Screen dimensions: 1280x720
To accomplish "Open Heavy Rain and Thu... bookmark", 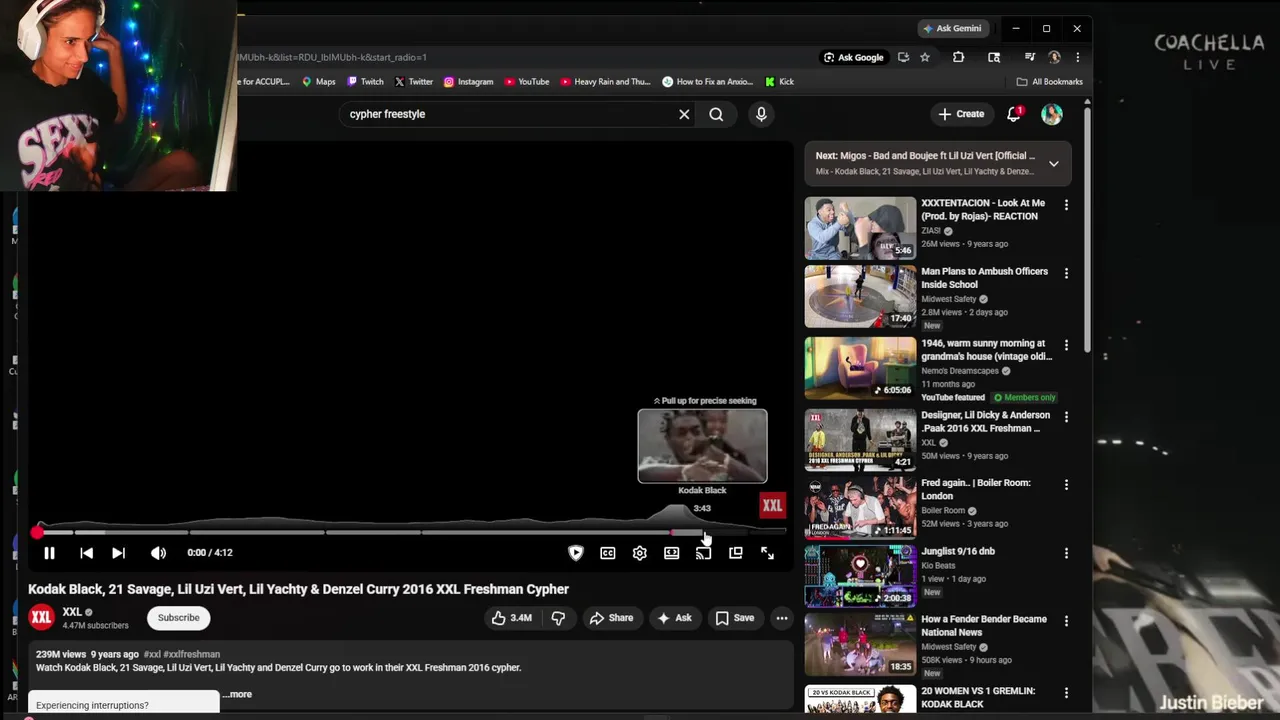I will pos(606,82).
